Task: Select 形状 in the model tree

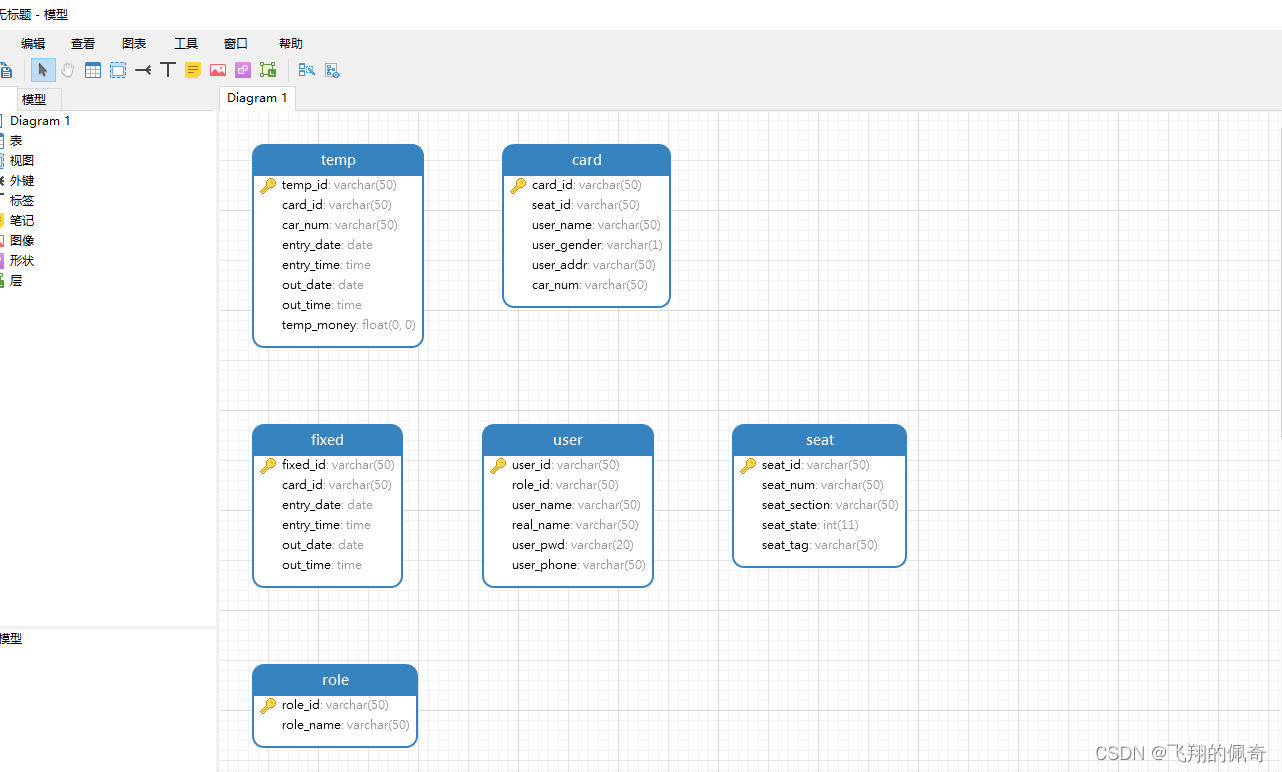Action: tap(22, 261)
